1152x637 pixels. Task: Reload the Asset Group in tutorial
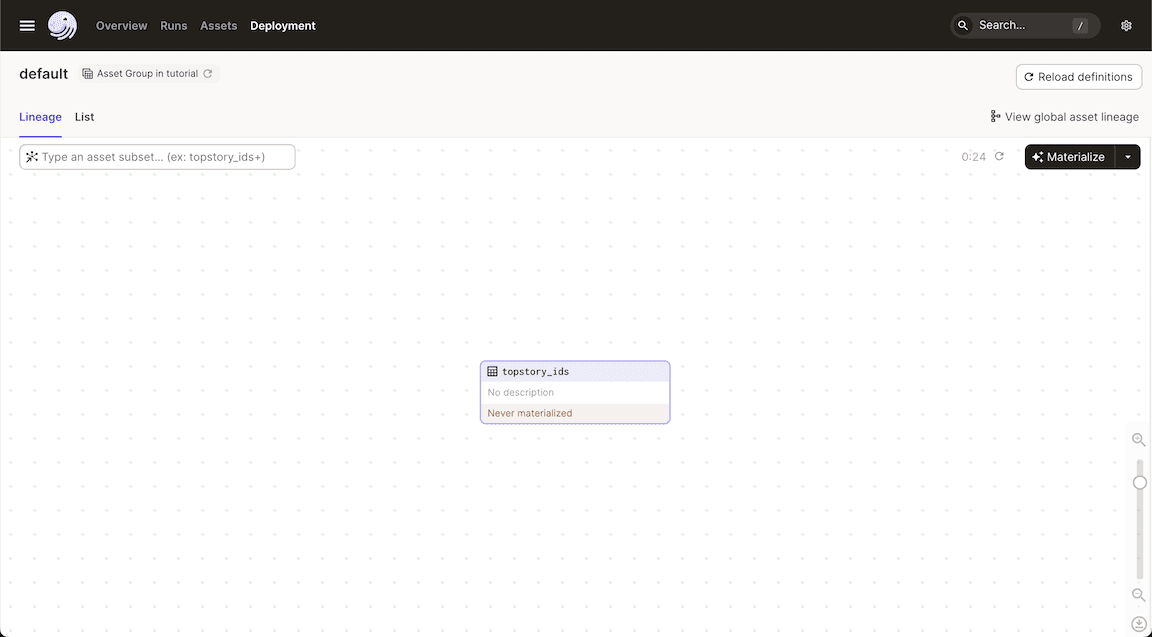point(207,72)
